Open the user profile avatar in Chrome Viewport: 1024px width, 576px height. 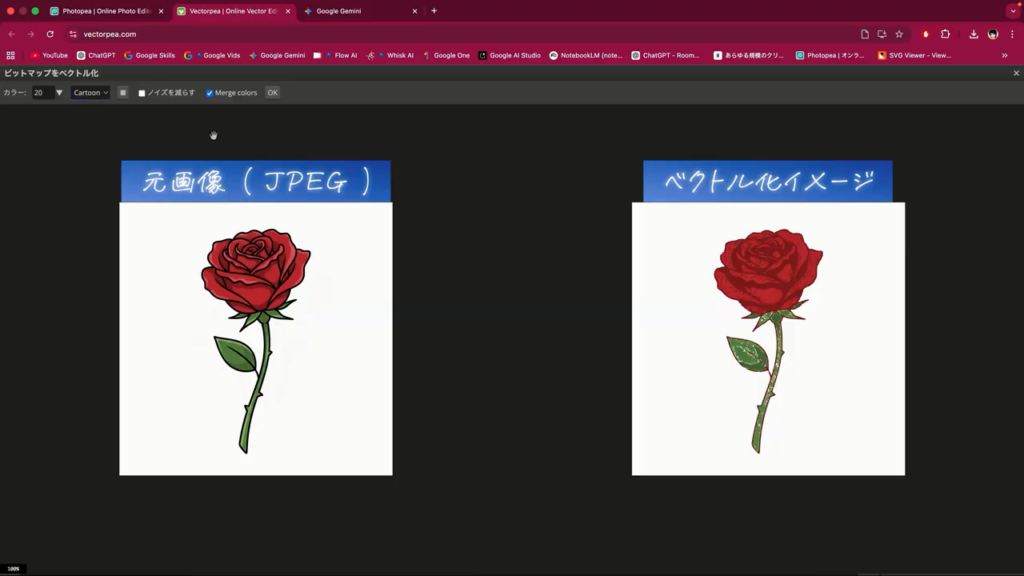[x=992, y=34]
